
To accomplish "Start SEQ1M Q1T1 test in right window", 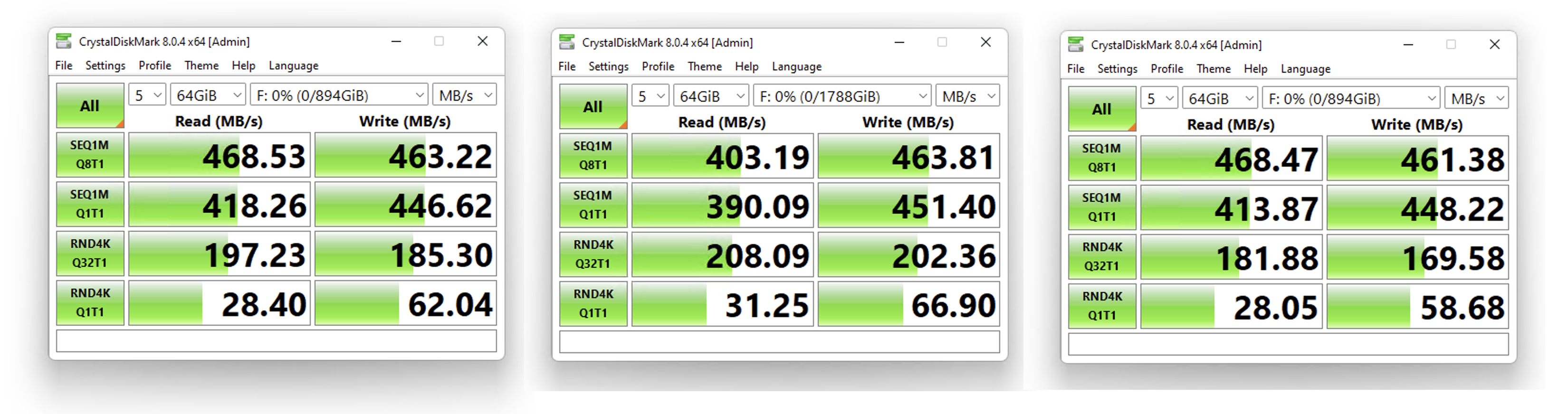I will 1102,207.
